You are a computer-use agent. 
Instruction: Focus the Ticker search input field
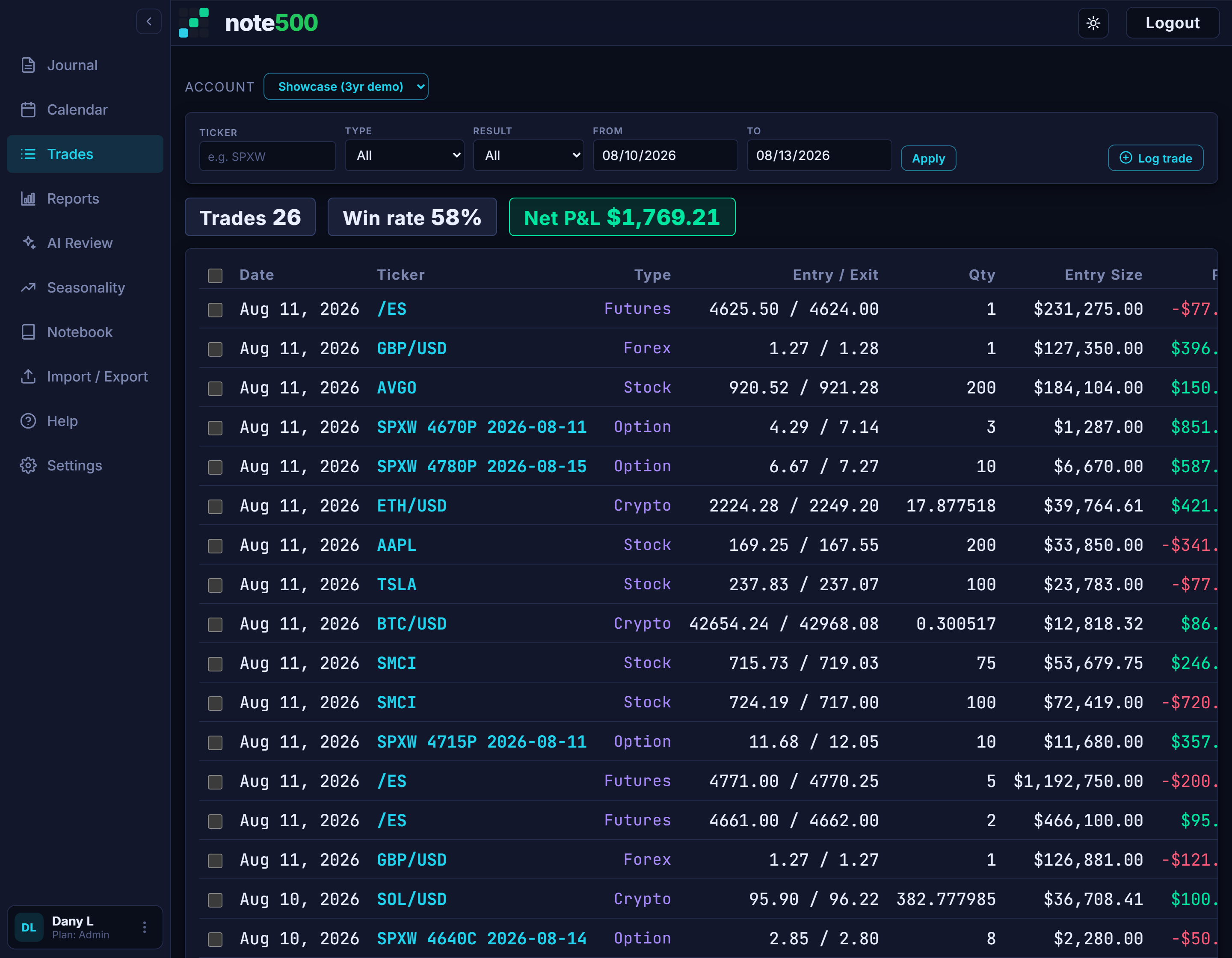pos(267,156)
